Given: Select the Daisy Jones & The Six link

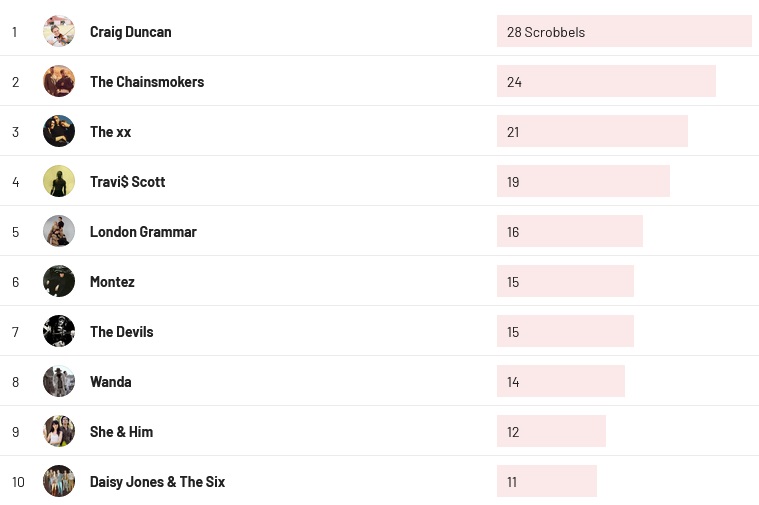Looking at the screenshot, I should point(157,482).
